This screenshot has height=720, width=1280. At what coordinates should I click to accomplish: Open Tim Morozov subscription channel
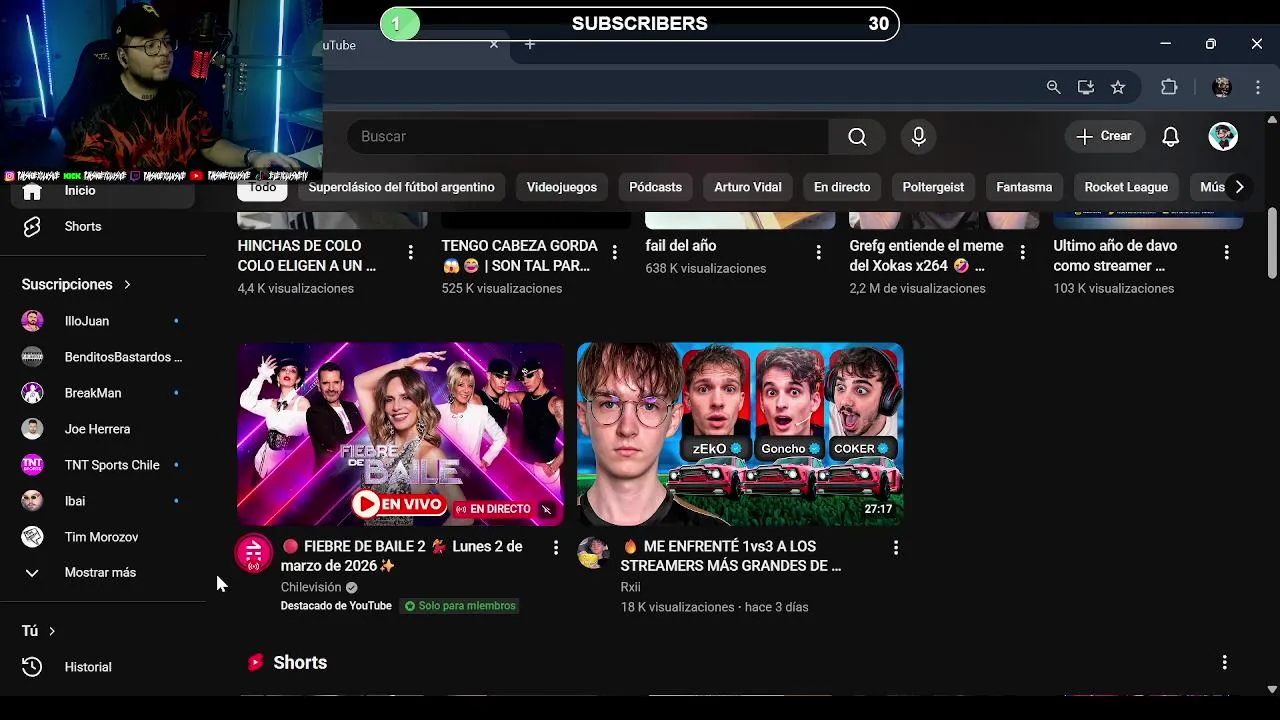[x=103, y=537]
